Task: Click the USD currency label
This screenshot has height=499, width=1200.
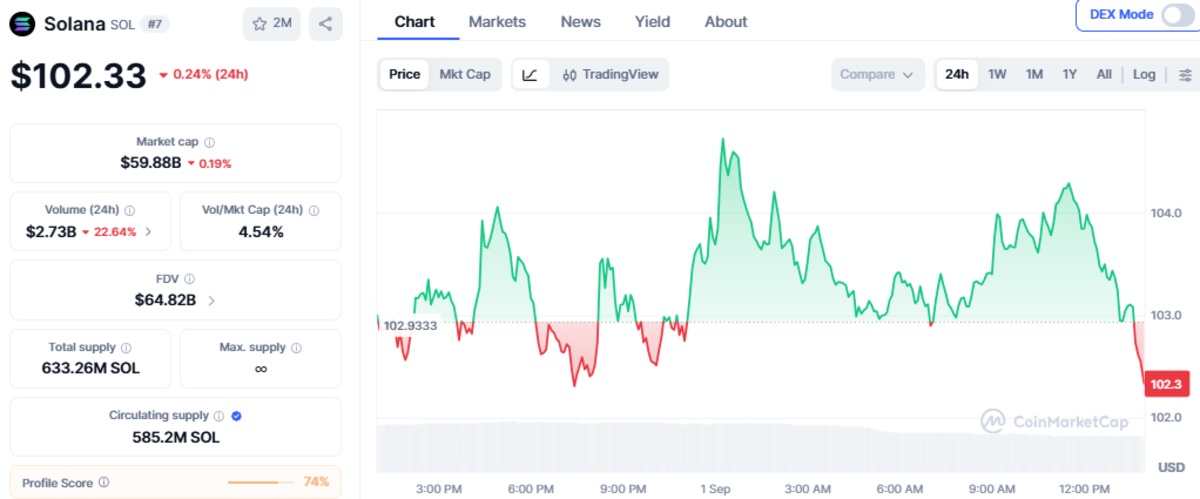Action: point(1171,467)
